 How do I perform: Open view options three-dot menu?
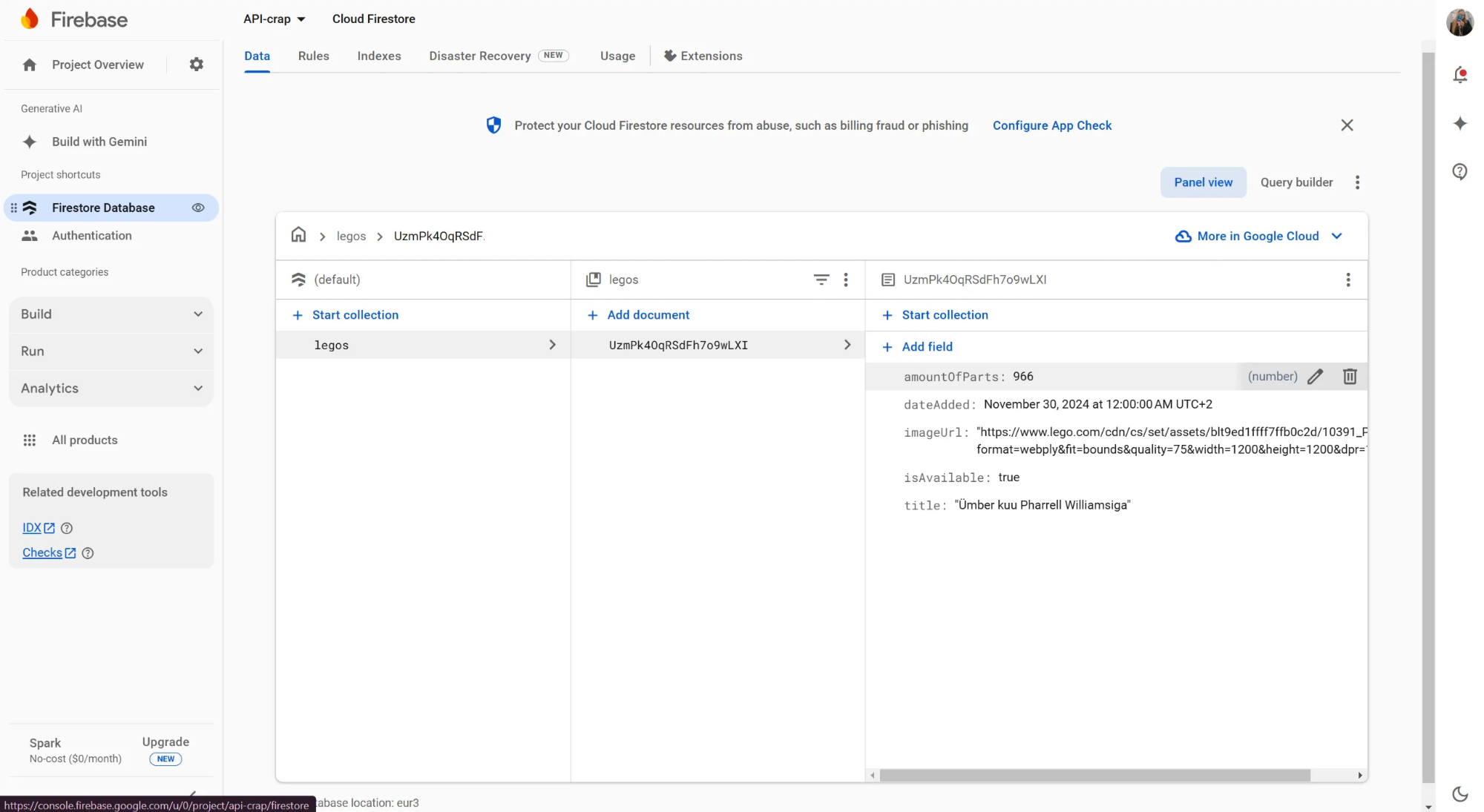pyautogui.click(x=1357, y=182)
